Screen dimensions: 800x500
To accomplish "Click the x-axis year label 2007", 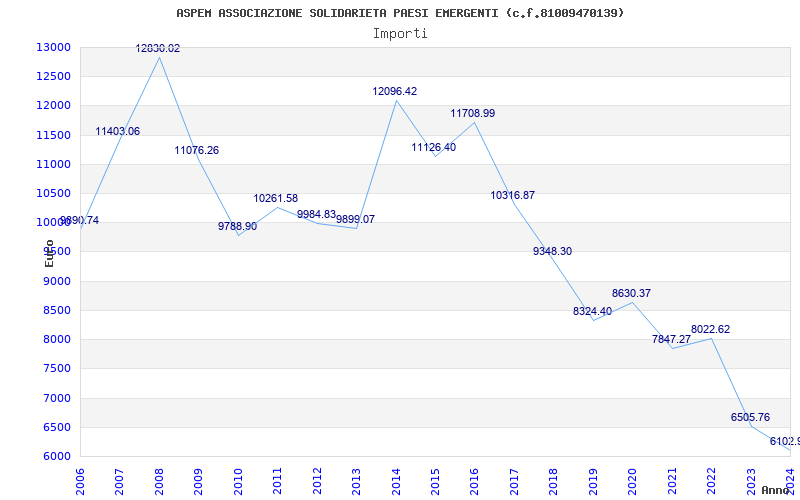I will tap(119, 481).
